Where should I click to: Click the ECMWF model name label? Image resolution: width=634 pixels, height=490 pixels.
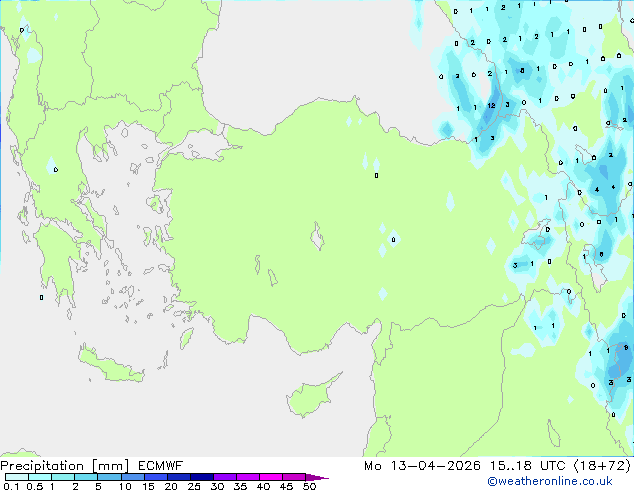(161, 466)
